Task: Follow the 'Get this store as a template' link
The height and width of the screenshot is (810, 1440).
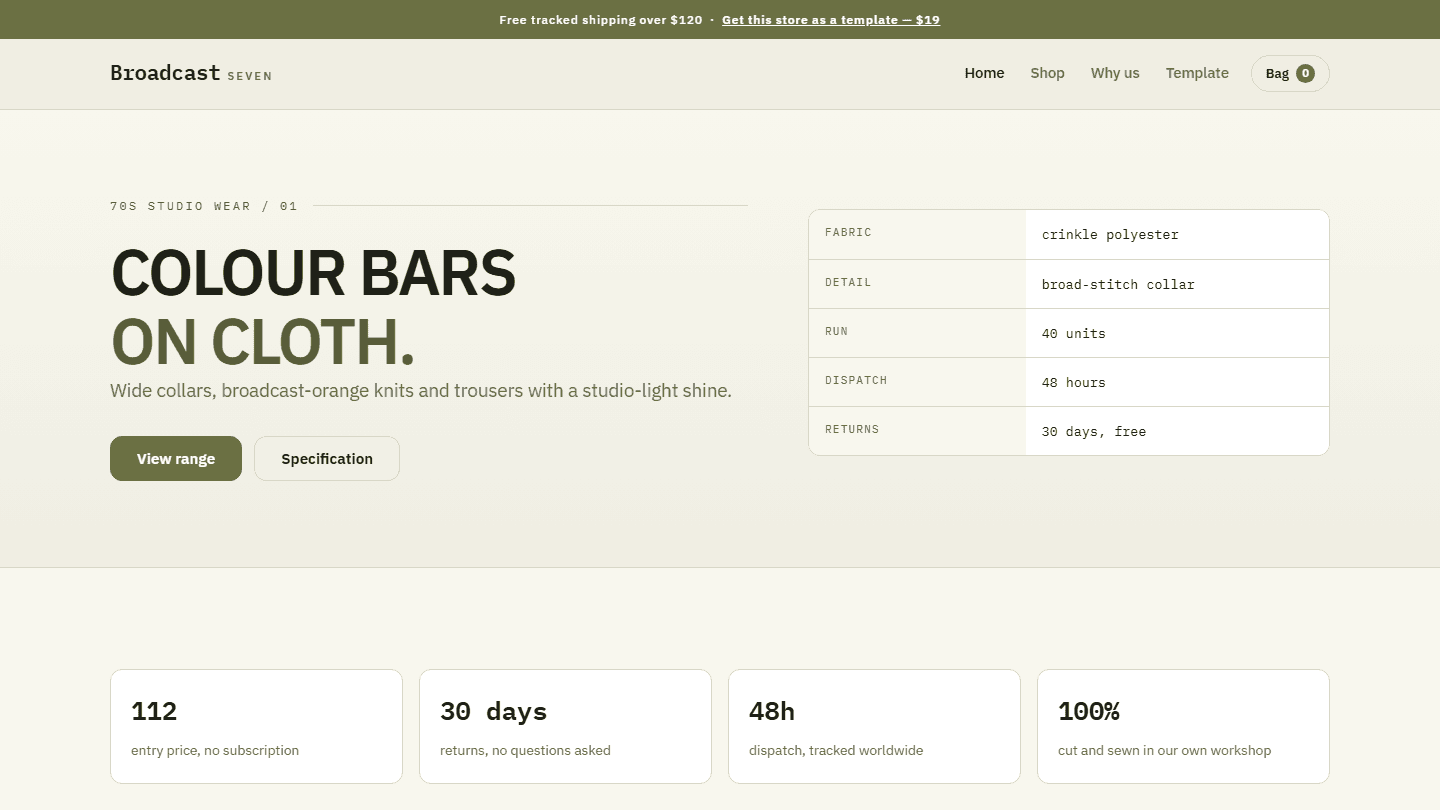Action: [x=831, y=20]
